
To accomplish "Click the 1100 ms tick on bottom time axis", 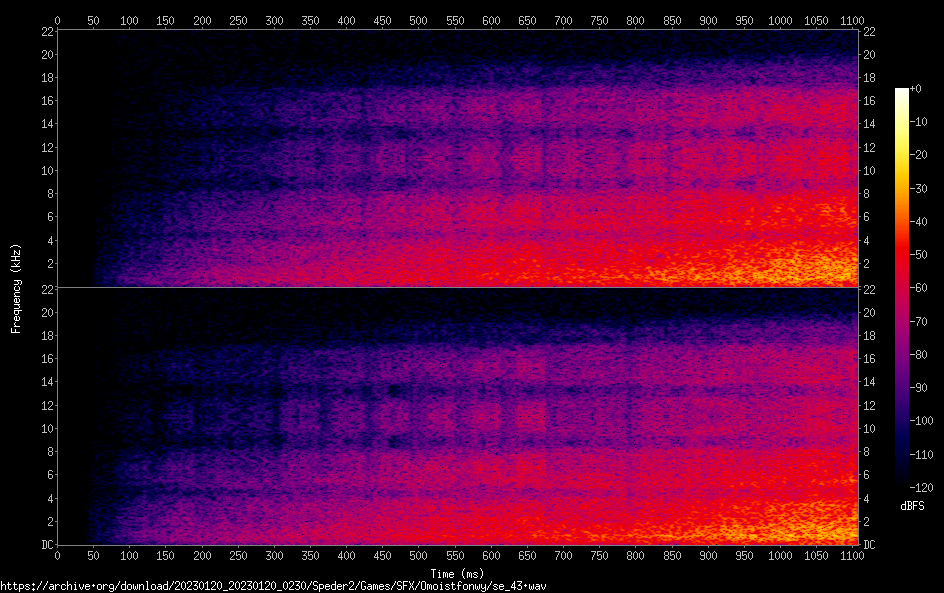I will coord(852,555).
